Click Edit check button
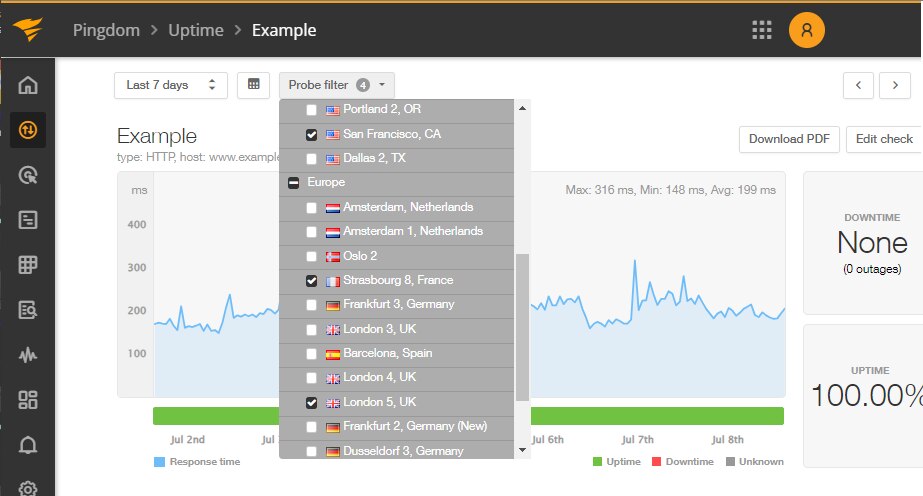This screenshot has height=496, width=923. [884, 139]
